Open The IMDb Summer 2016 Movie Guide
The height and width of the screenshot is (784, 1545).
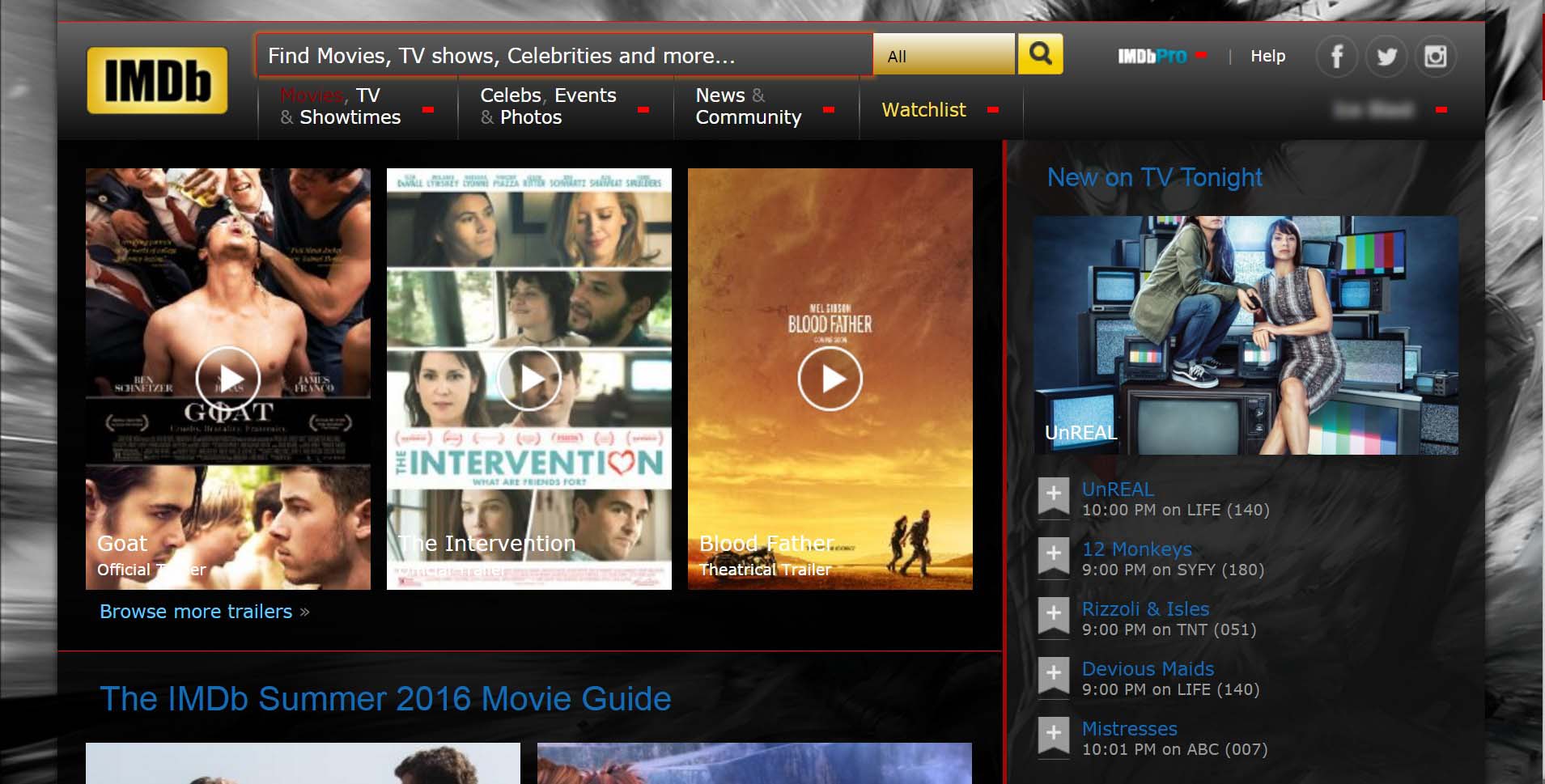(385, 699)
